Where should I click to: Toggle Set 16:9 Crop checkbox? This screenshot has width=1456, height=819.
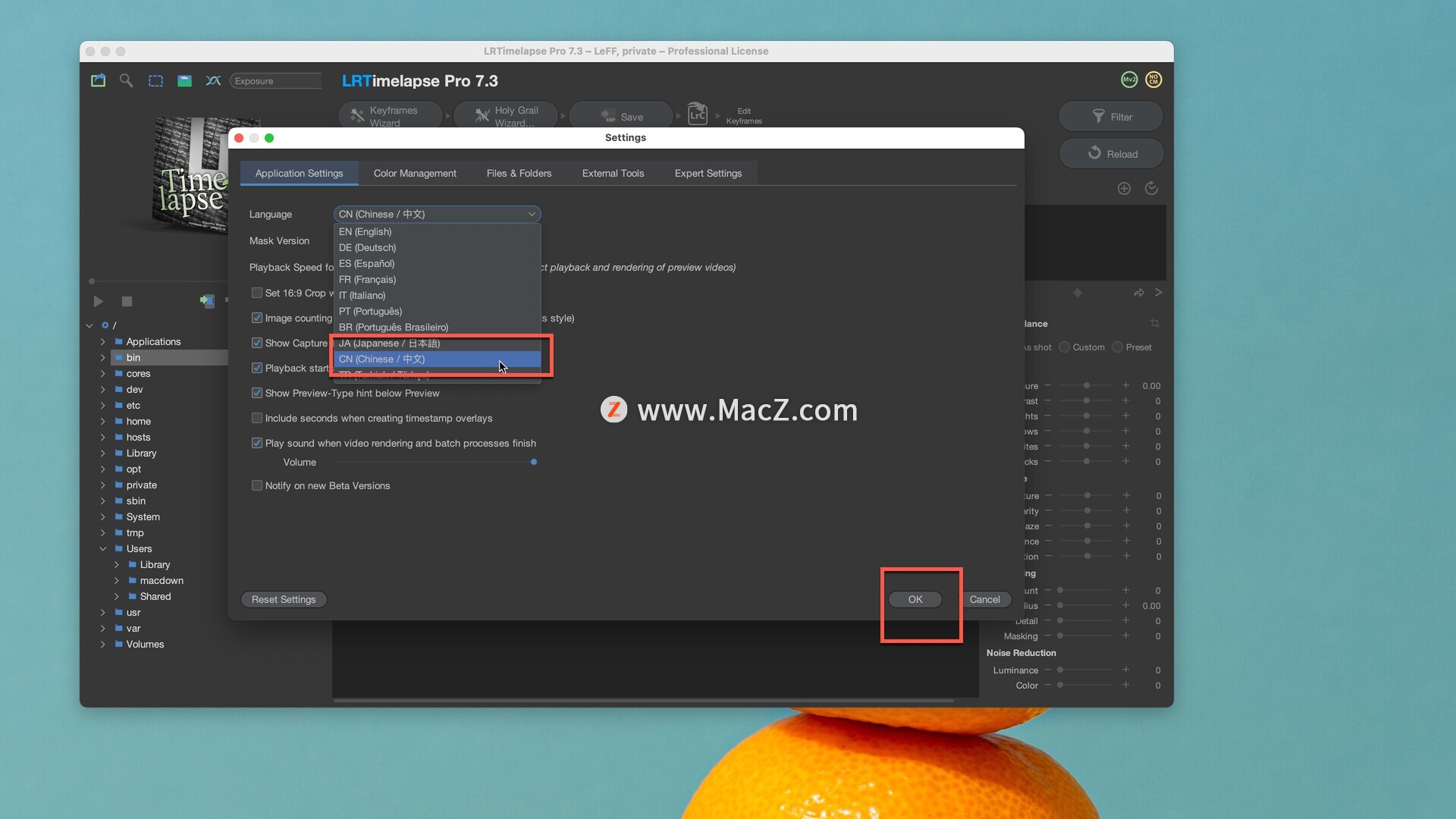(x=257, y=293)
